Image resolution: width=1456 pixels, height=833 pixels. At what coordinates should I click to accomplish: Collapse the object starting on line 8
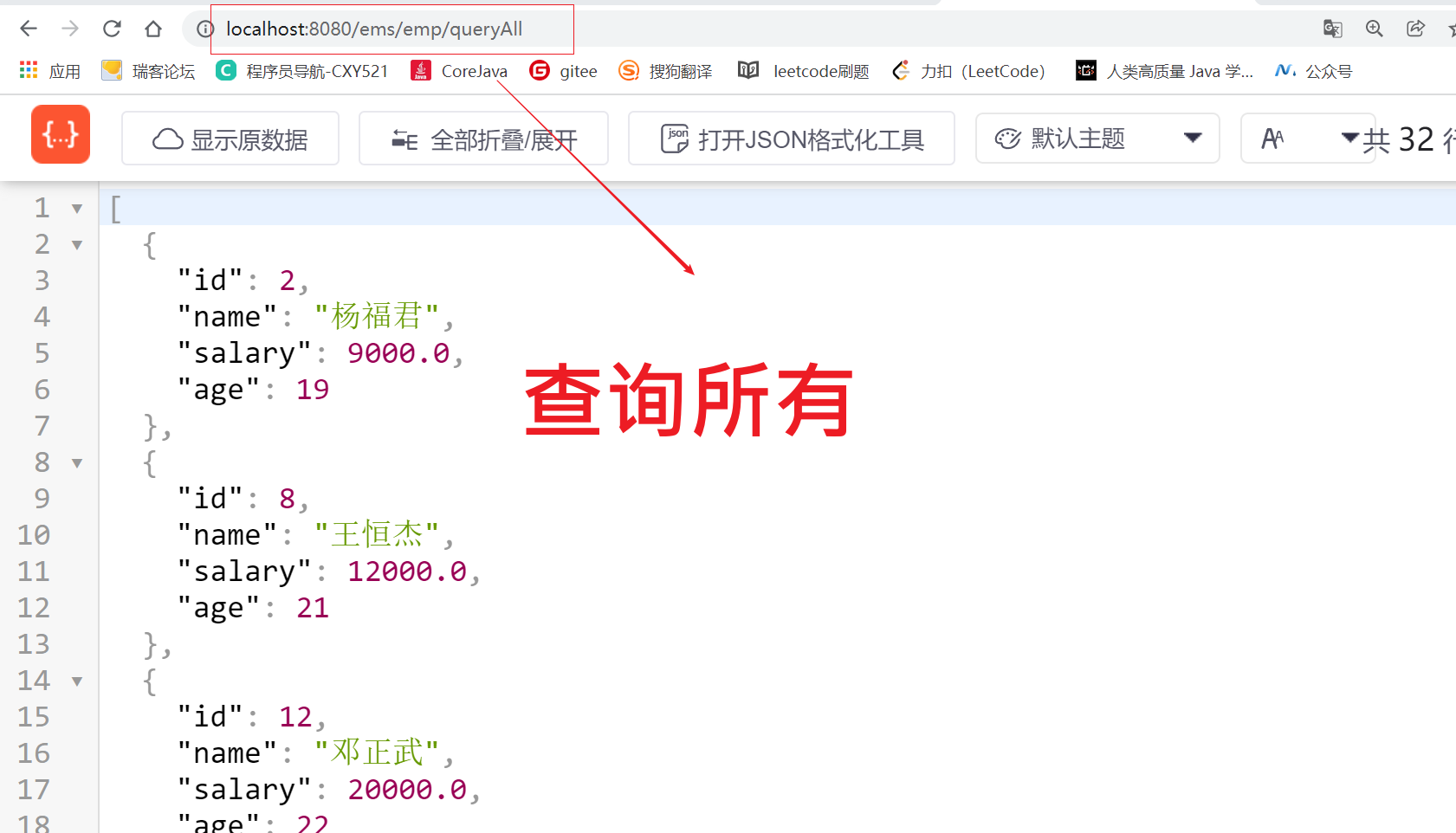(77, 463)
